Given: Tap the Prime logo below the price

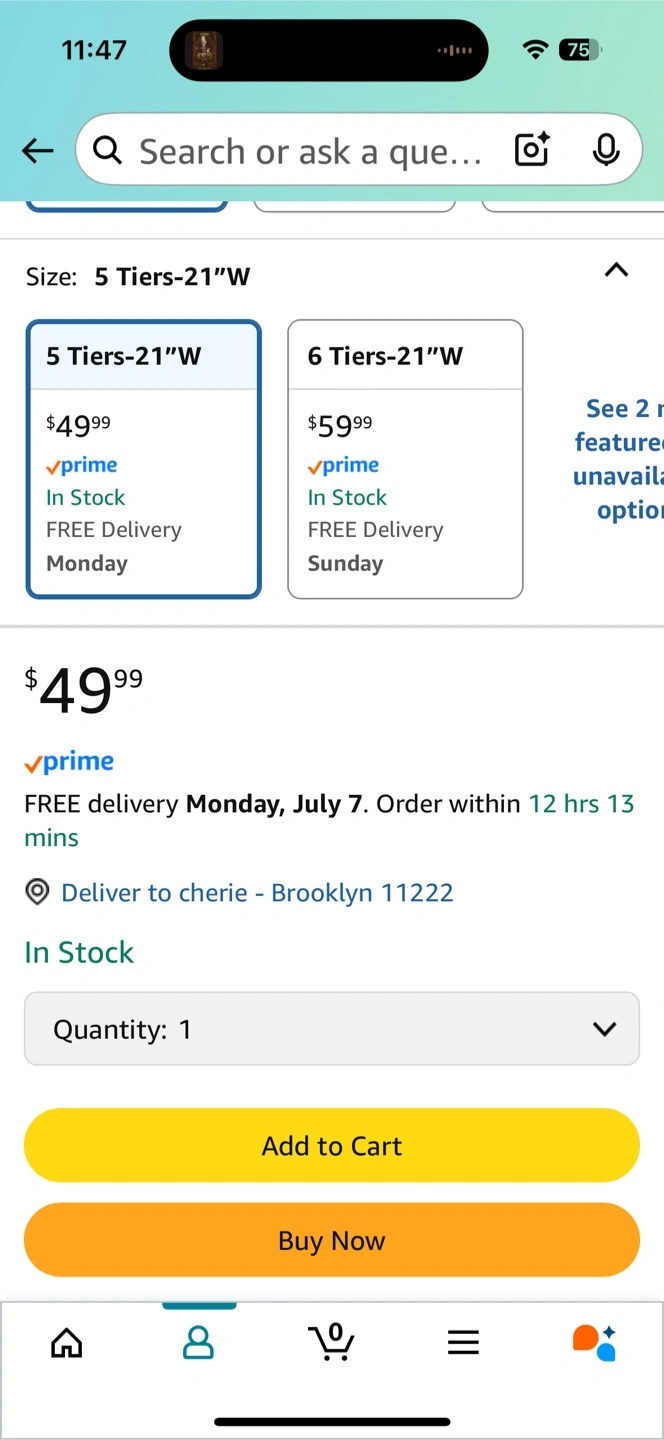Looking at the screenshot, I should (69, 762).
